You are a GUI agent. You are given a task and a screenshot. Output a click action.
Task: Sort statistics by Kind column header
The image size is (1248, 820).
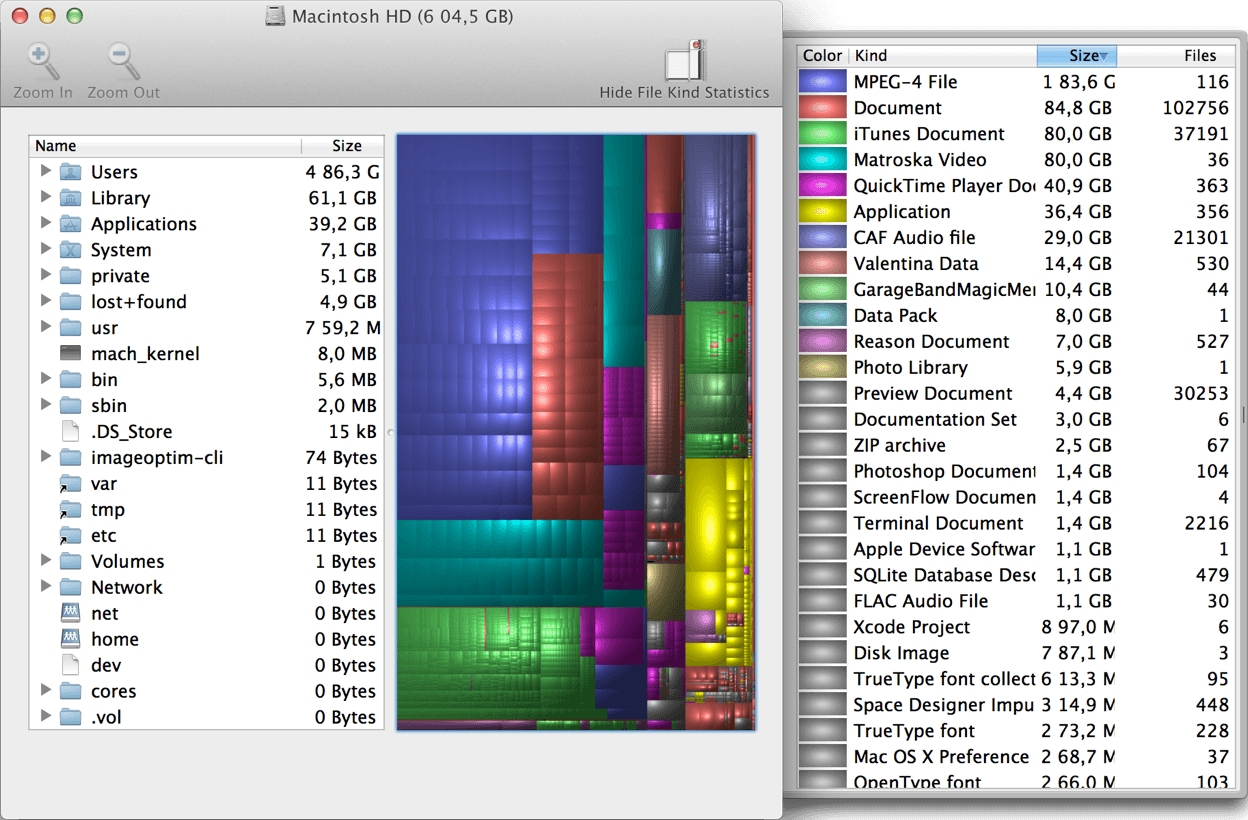click(x=943, y=56)
